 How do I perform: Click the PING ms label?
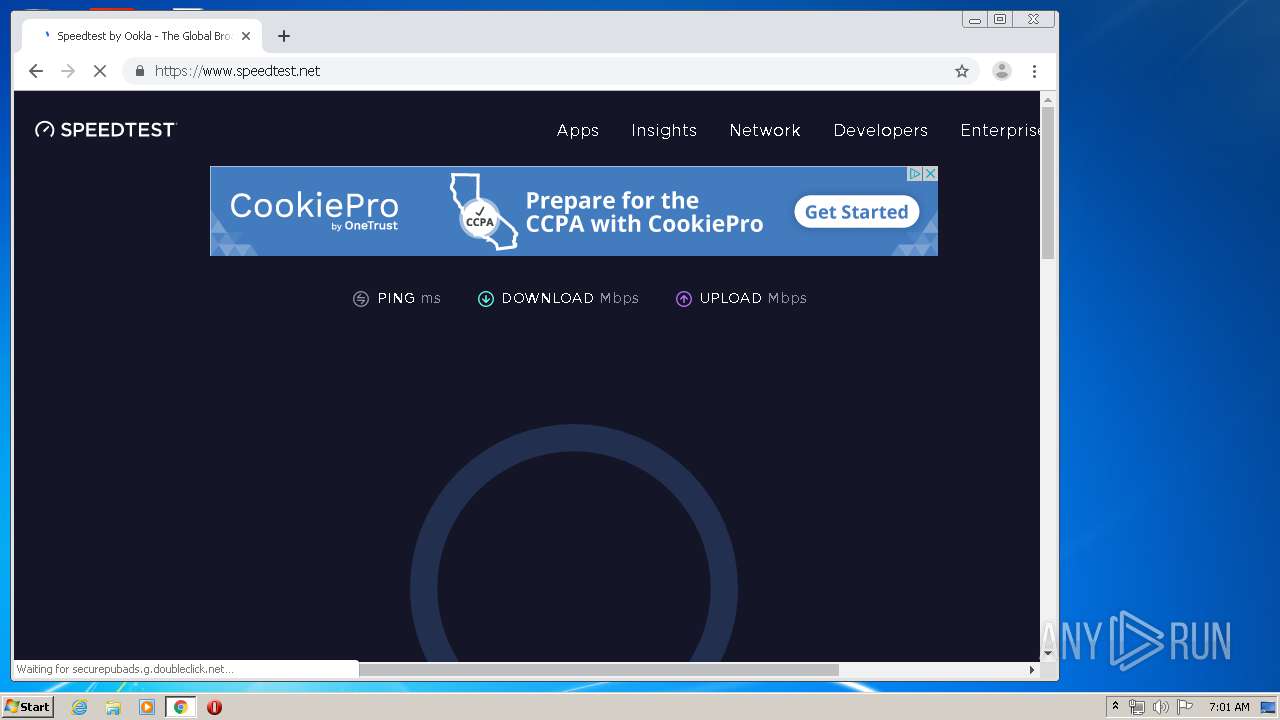point(409,298)
